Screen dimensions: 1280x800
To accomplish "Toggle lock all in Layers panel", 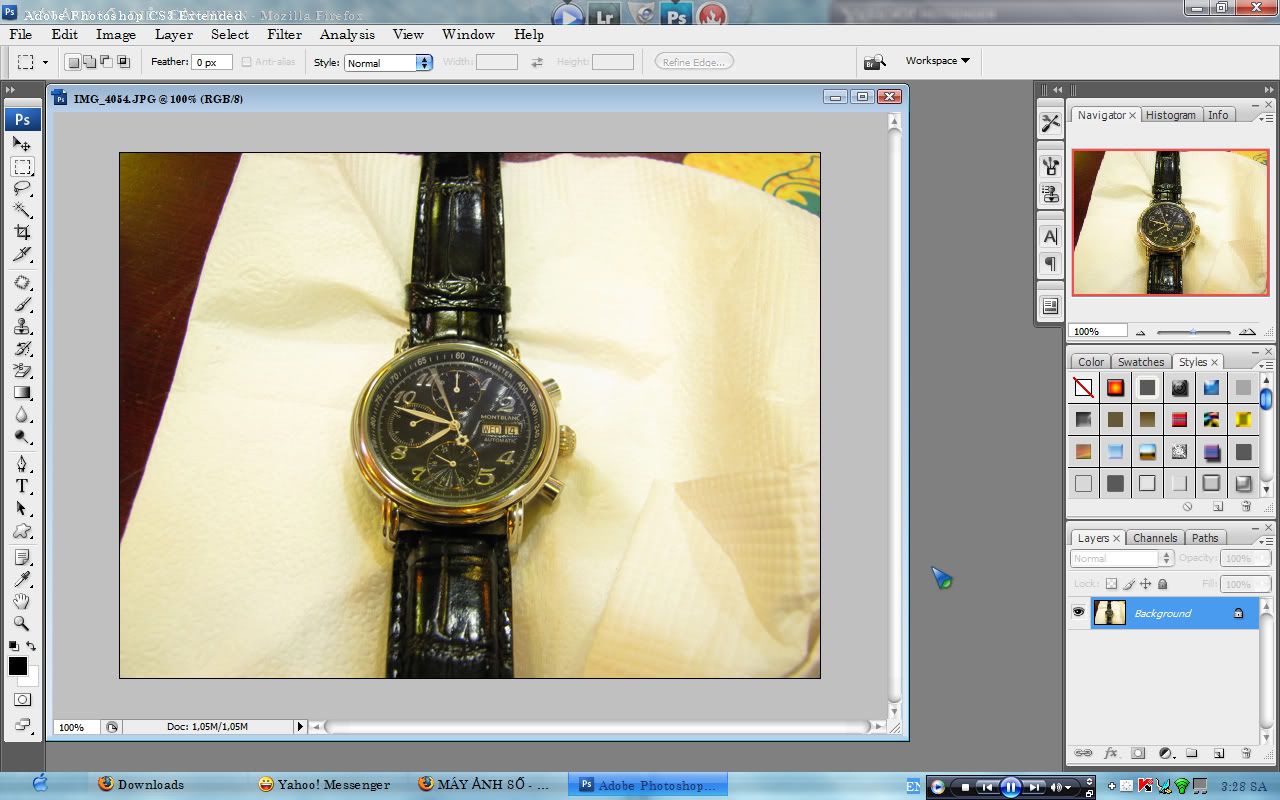I will [x=1163, y=584].
